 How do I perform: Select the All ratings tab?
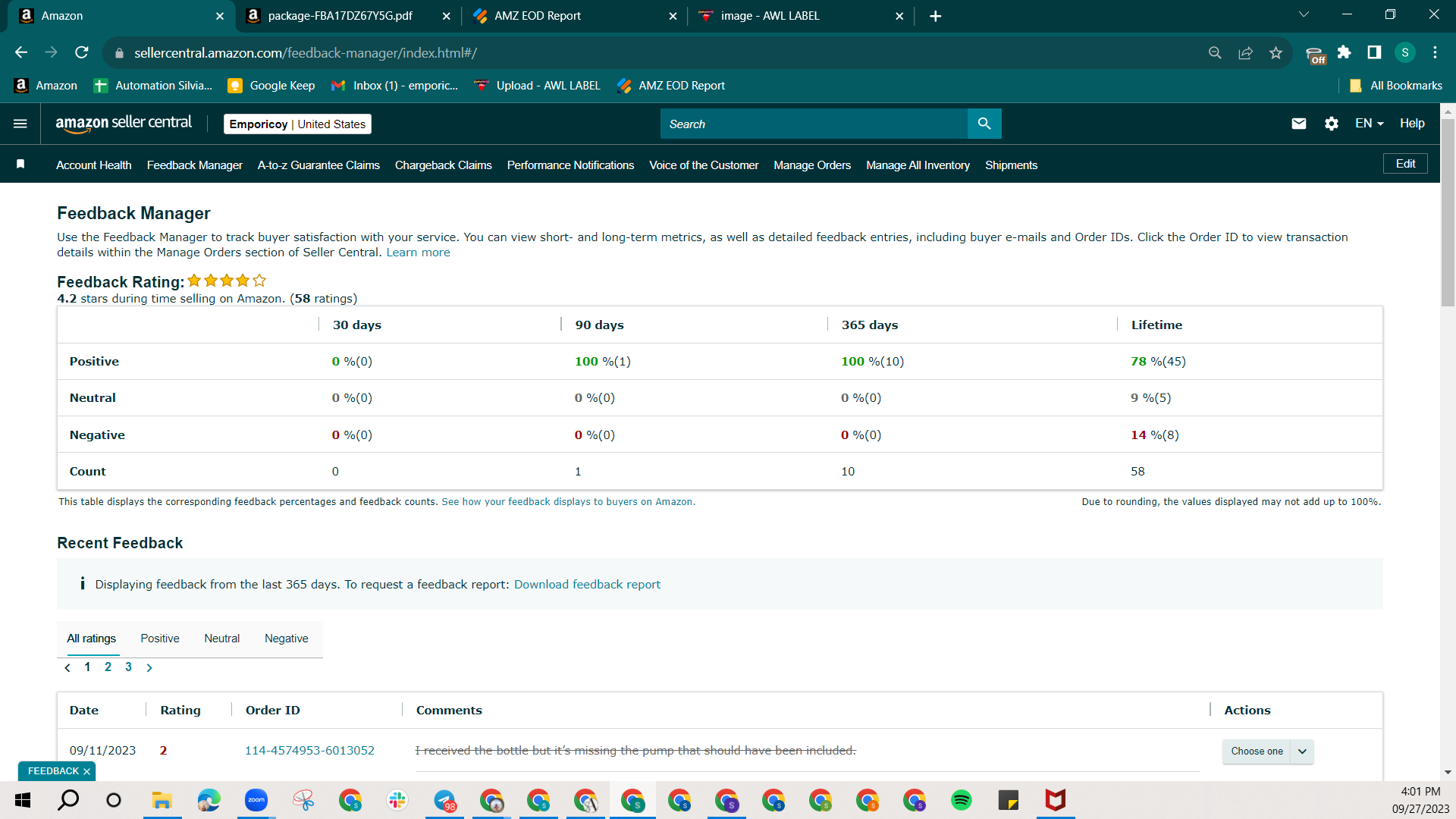point(92,639)
